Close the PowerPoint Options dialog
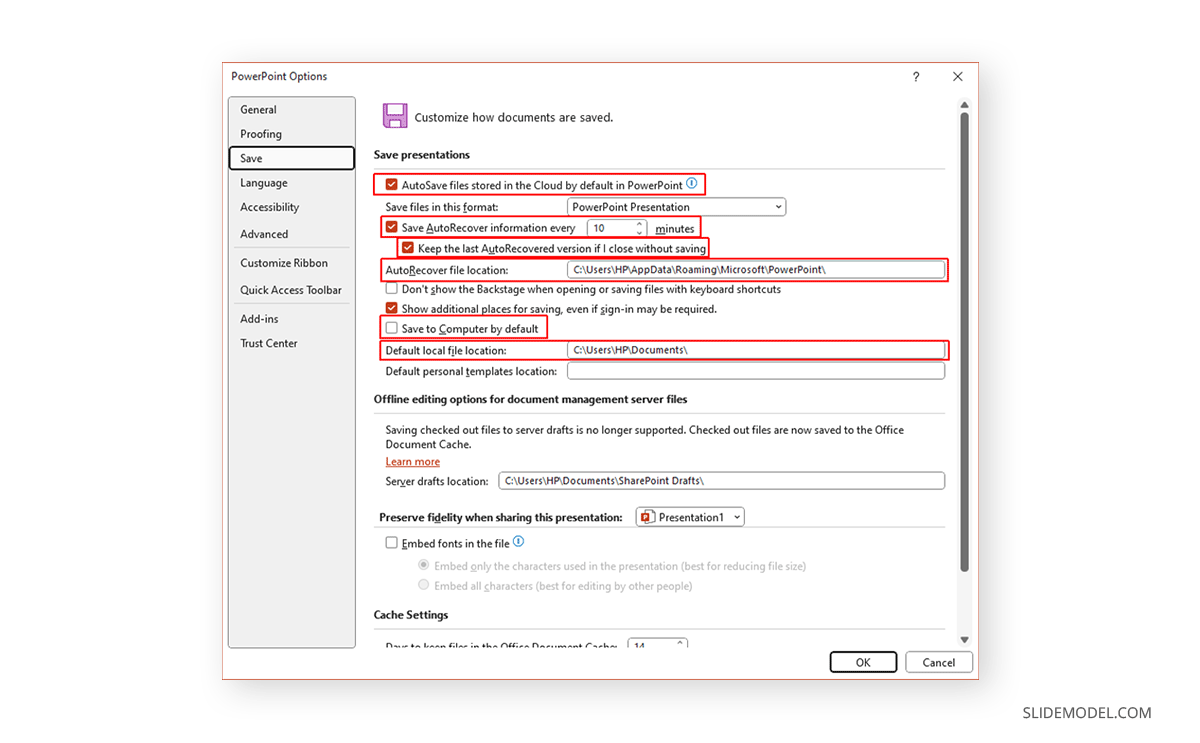 [x=958, y=77]
